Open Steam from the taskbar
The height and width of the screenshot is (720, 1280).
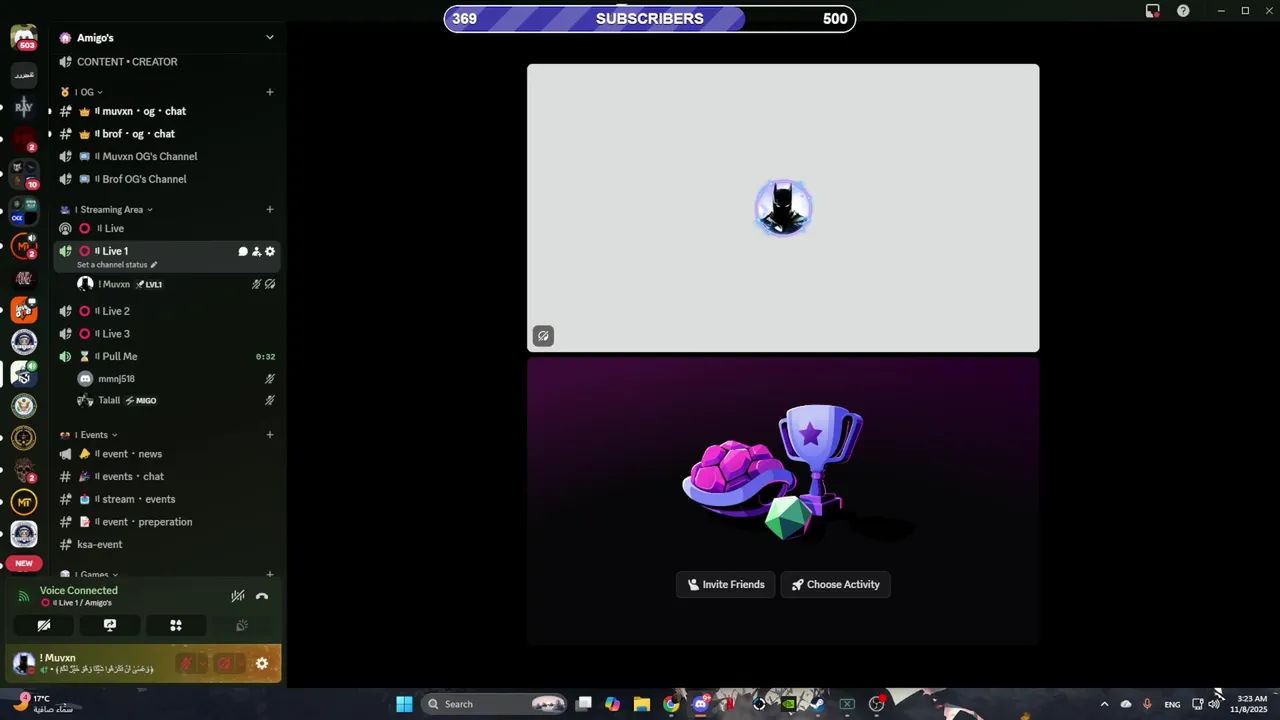point(817,704)
